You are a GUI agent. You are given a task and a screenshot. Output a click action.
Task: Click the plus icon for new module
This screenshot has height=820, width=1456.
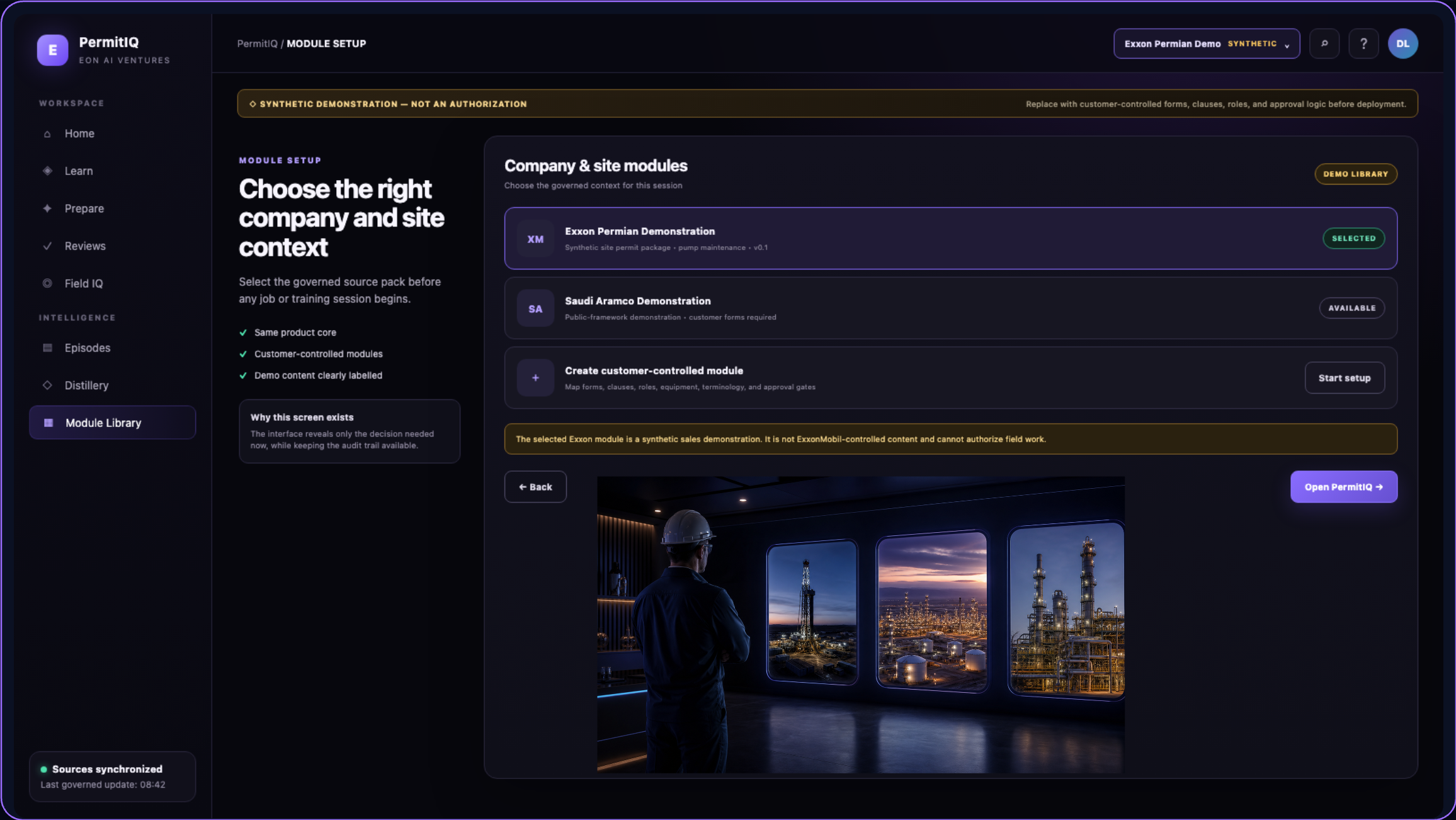[535, 378]
